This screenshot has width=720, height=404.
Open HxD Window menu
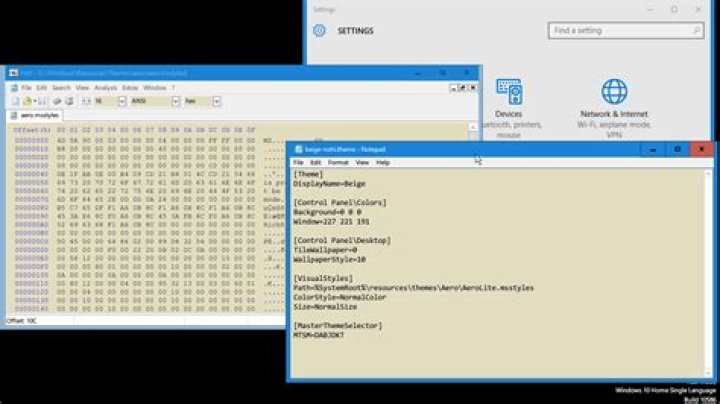pyautogui.click(x=155, y=88)
